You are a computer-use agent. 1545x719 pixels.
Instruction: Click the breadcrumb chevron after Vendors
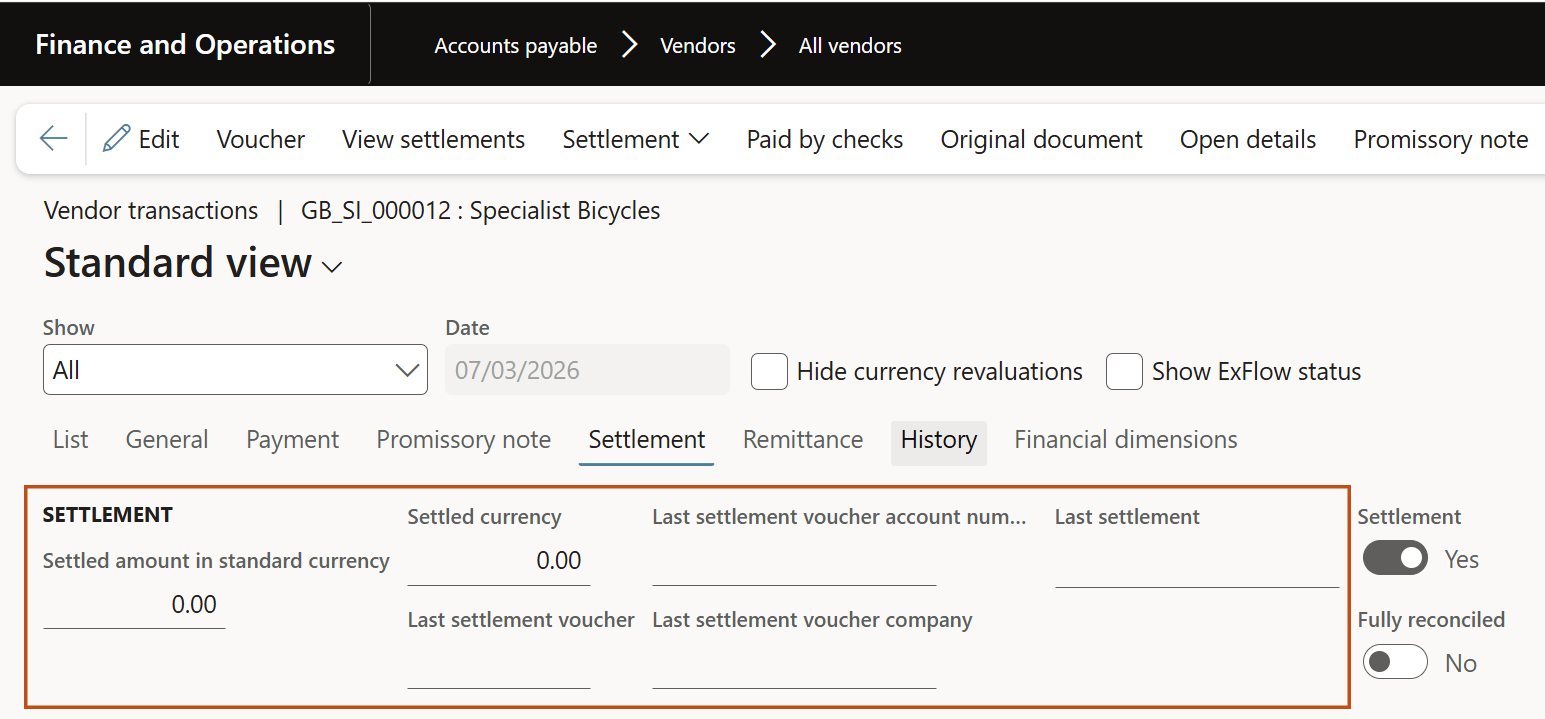tap(767, 45)
